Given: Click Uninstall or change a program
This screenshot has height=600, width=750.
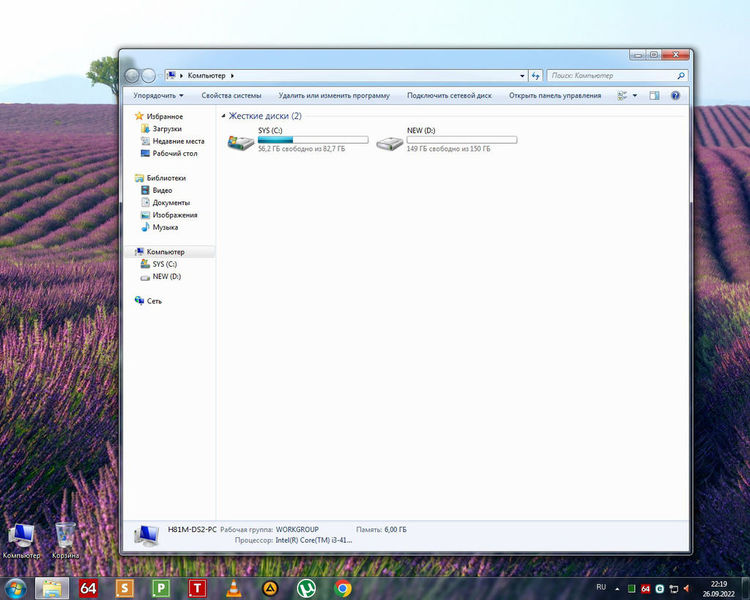Looking at the screenshot, I should click(334, 96).
